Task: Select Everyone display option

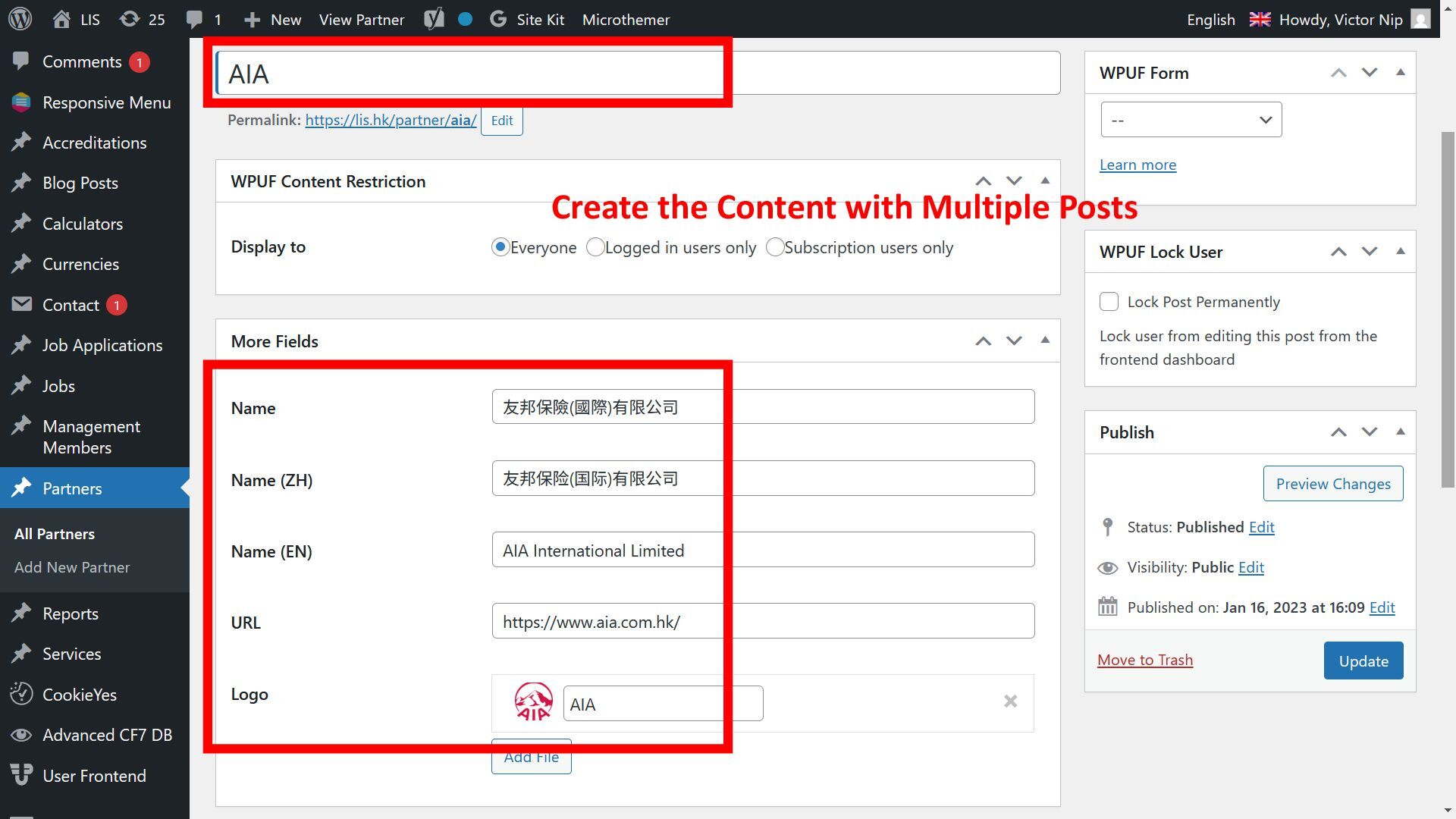Action: pyautogui.click(x=500, y=247)
